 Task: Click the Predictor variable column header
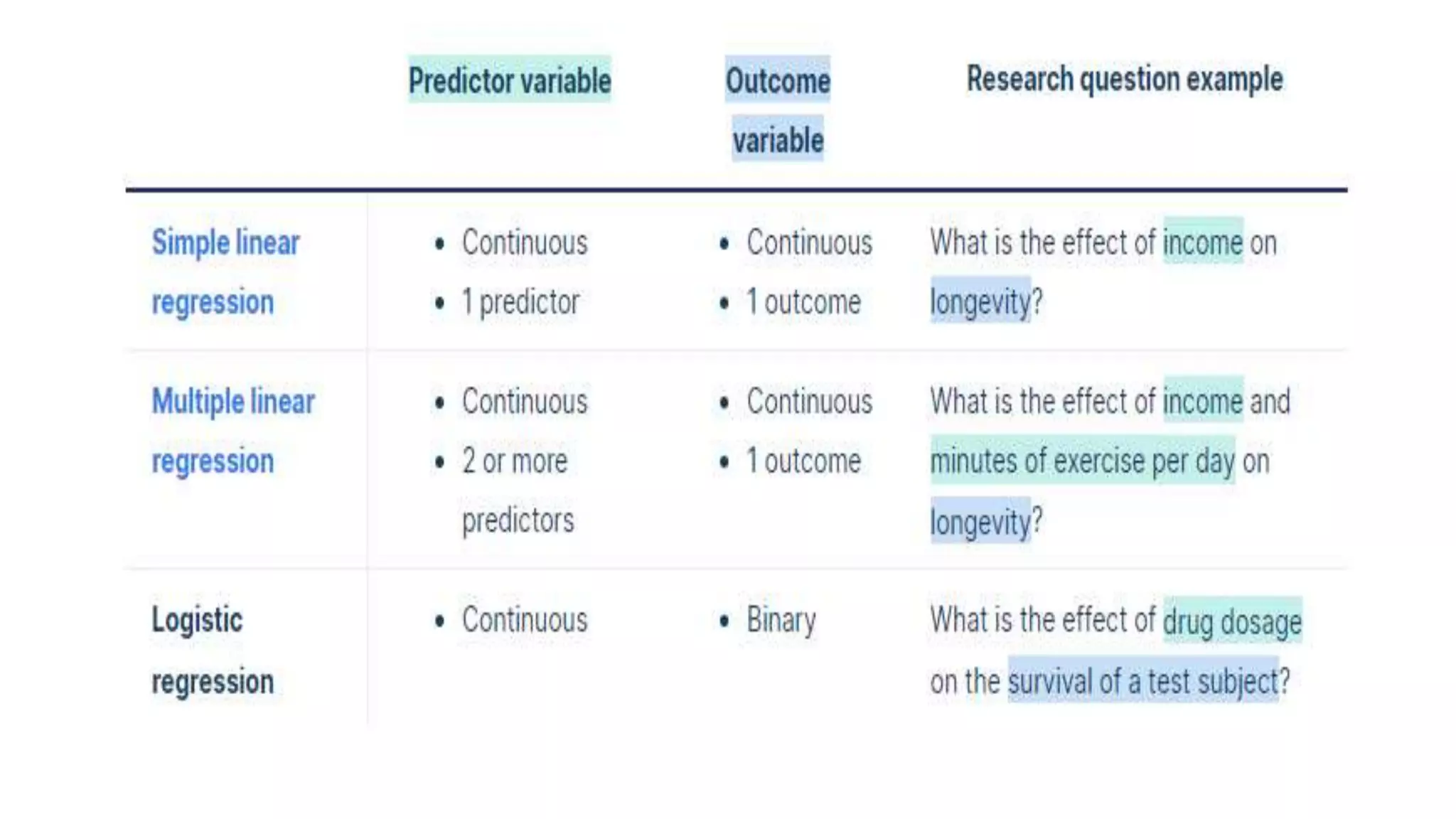(509, 80)
